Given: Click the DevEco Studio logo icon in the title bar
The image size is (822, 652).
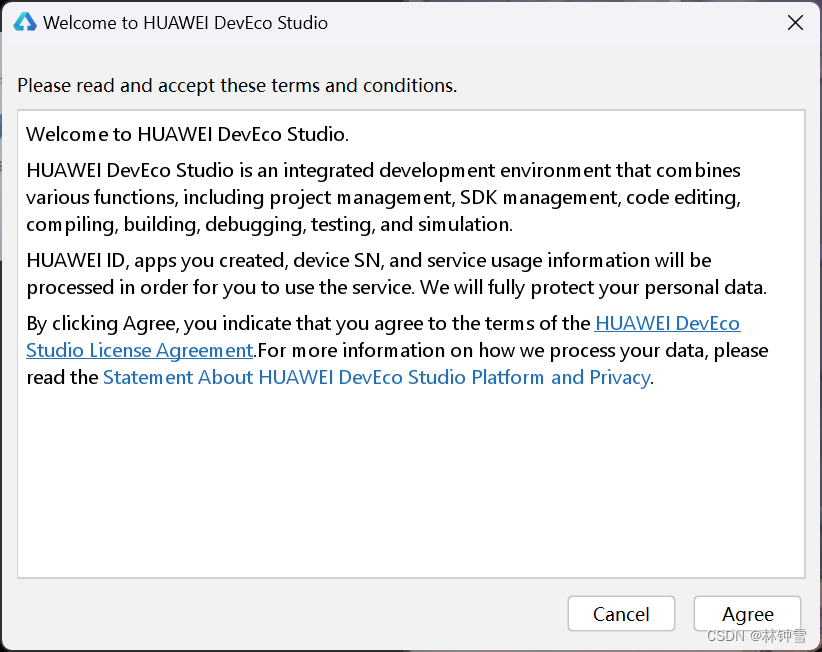Looking at the screenshot, I should 25,23.
